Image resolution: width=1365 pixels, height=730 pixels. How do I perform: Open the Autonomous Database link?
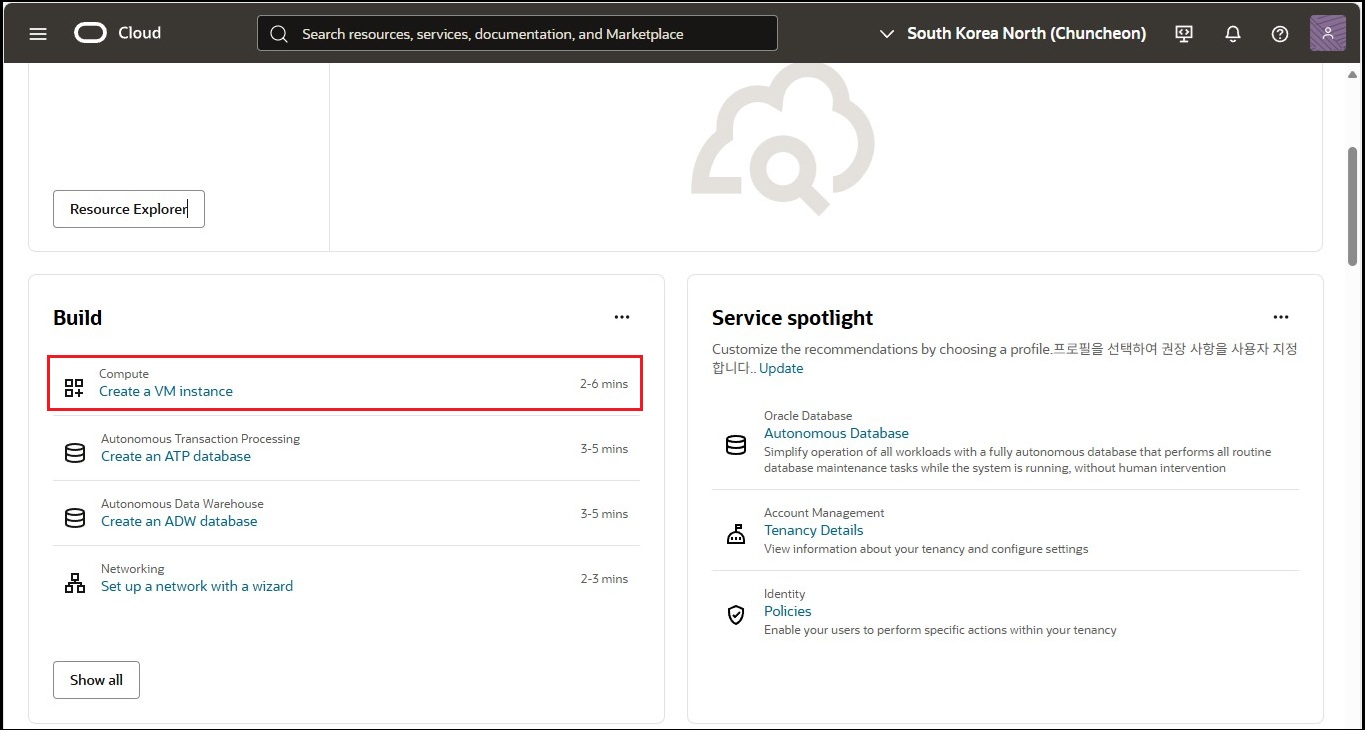[836, 433]
